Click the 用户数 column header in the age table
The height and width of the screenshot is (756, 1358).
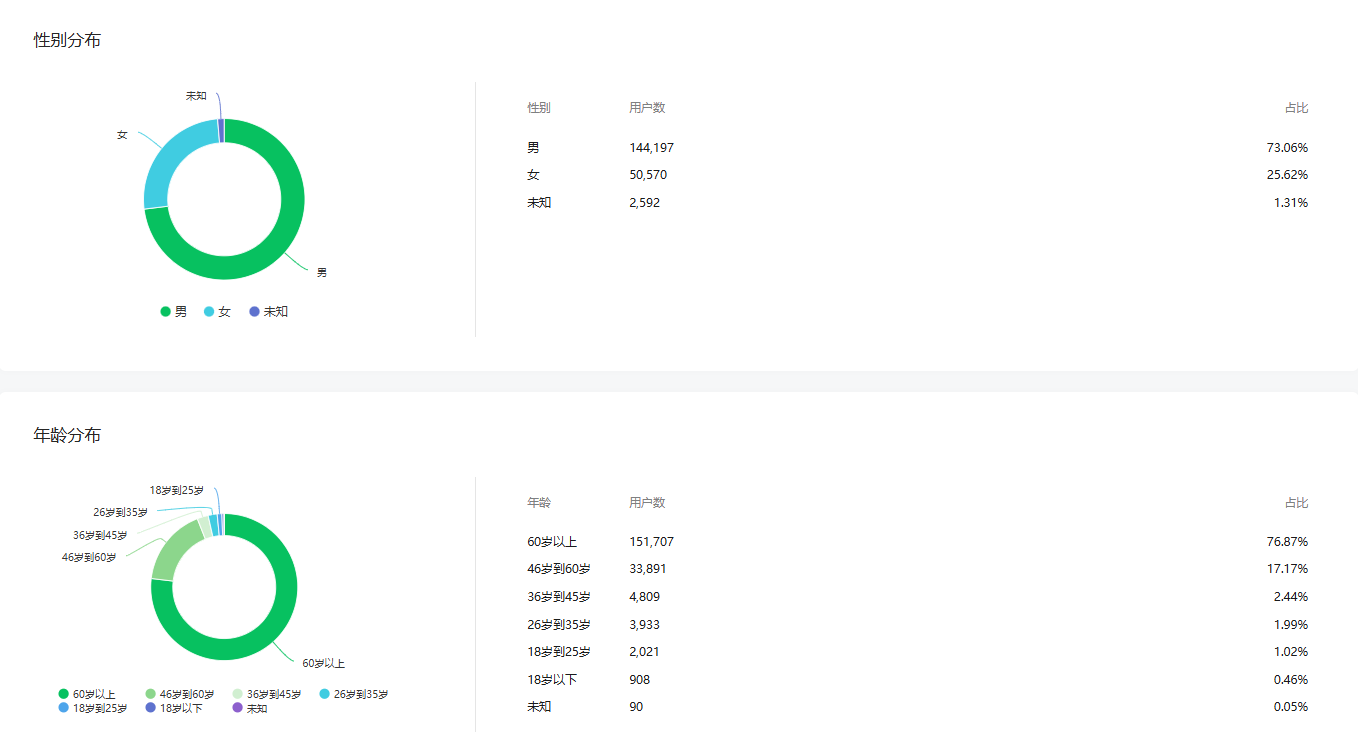pos(647,503)
